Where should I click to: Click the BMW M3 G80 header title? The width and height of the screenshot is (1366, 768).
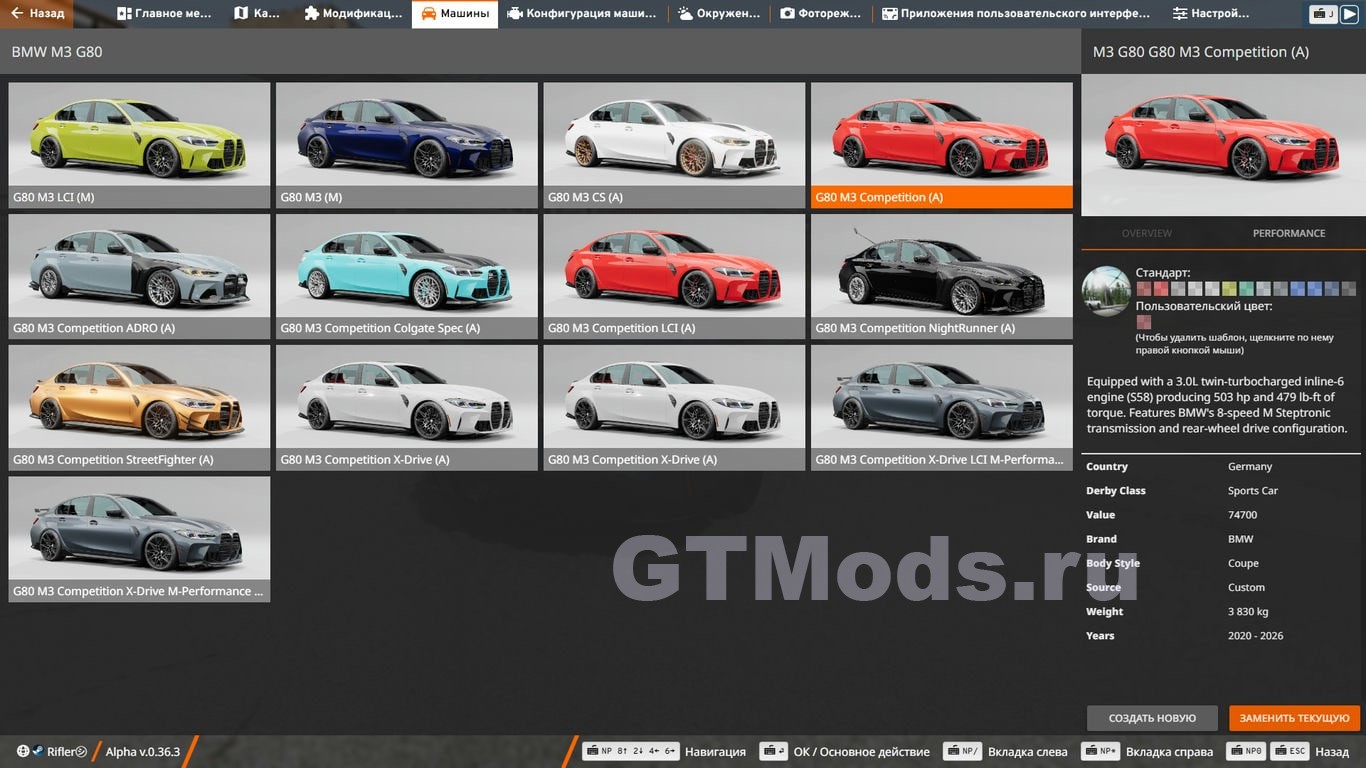[56, 52]
